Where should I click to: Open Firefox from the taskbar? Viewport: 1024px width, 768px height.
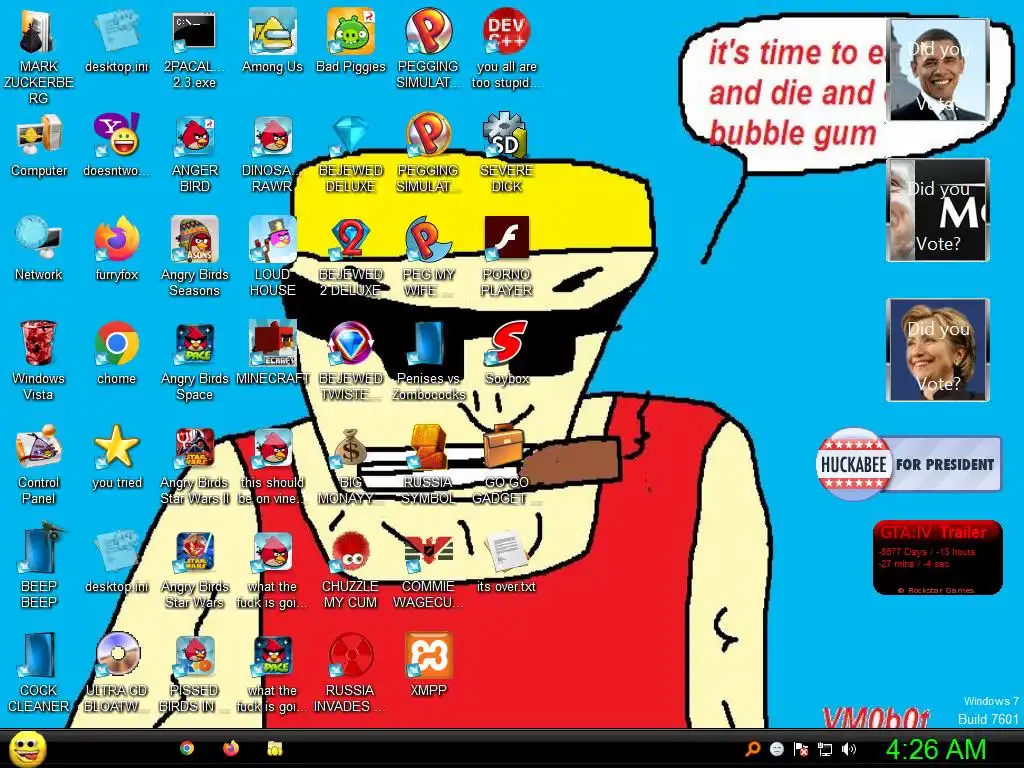pyautogui.click(x=231, y=748)
